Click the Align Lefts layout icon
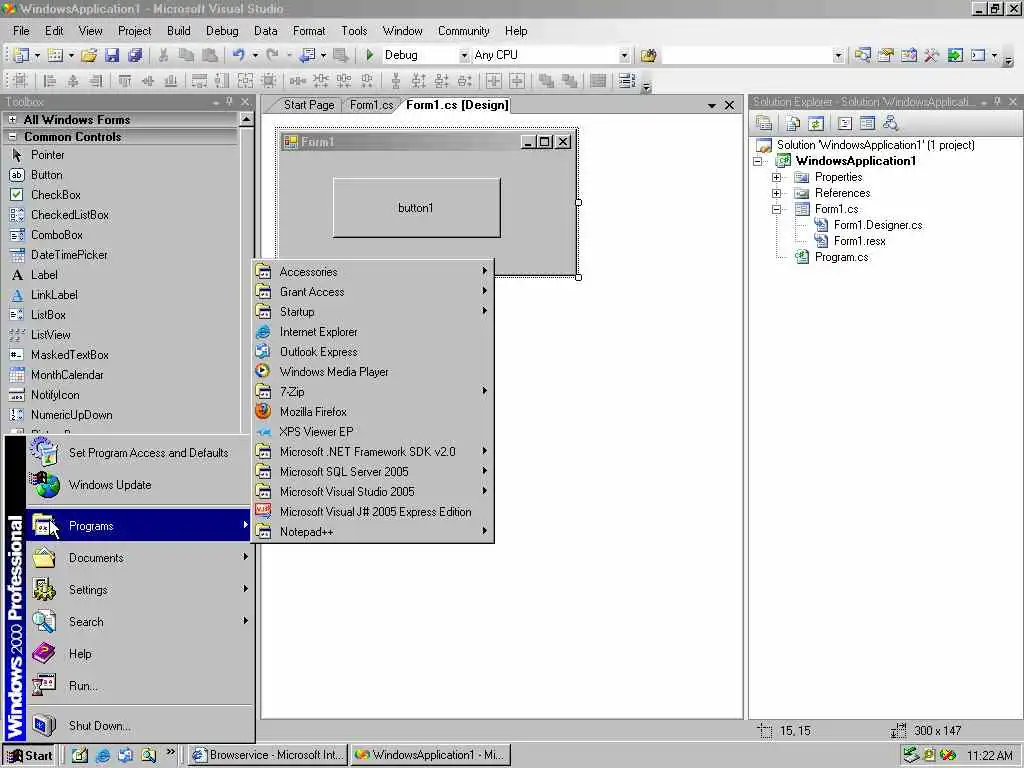 tap(50, 81)
